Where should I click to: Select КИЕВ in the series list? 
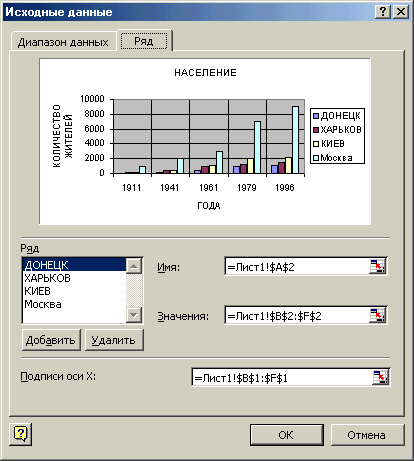point(74,291)
